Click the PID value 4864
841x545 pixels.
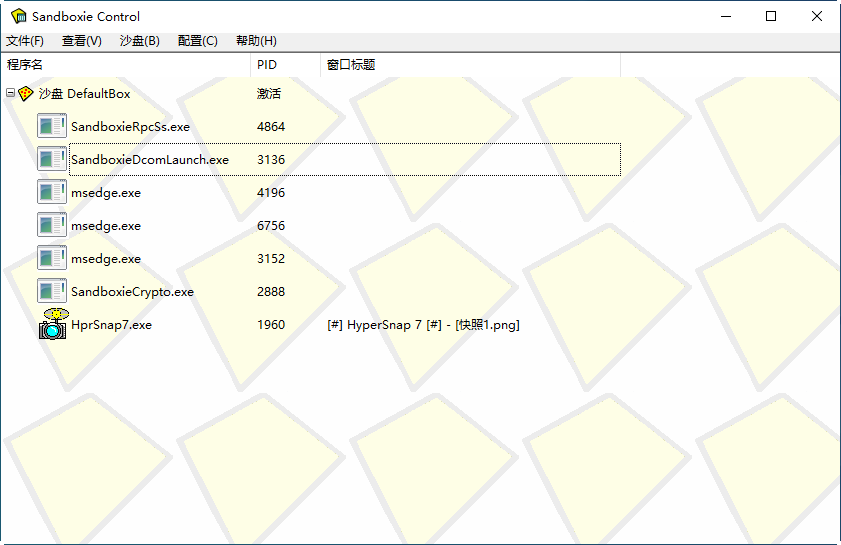point(271,127)
